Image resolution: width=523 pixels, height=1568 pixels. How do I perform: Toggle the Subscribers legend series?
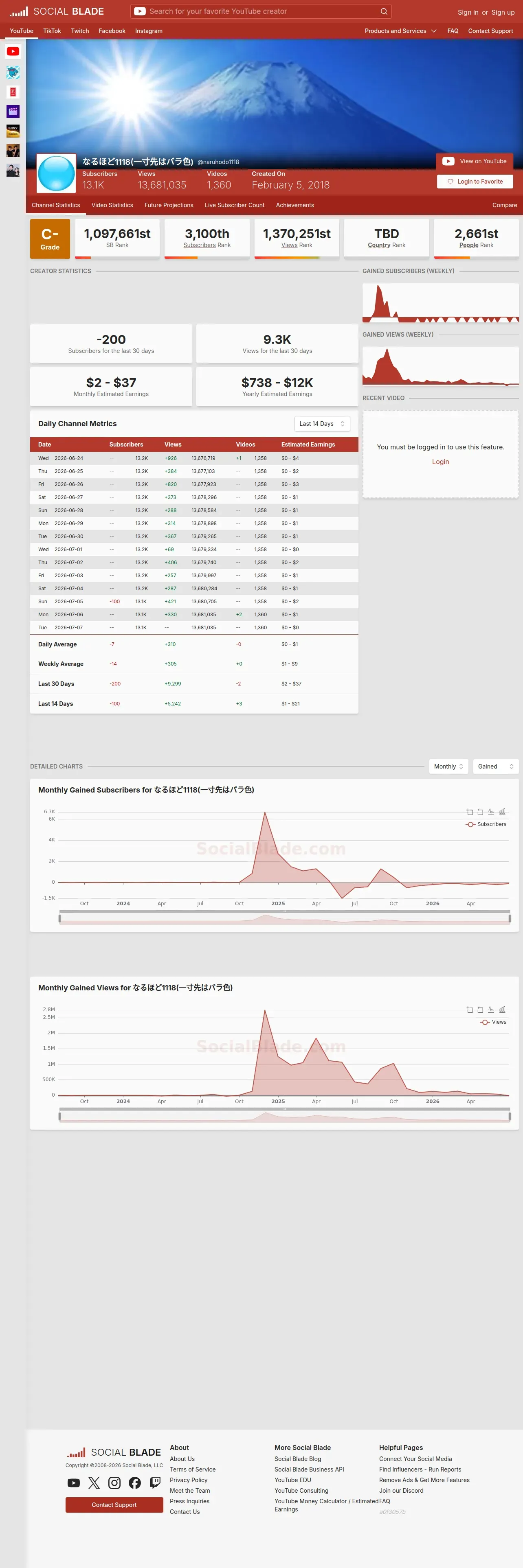[x=486, y=824]
